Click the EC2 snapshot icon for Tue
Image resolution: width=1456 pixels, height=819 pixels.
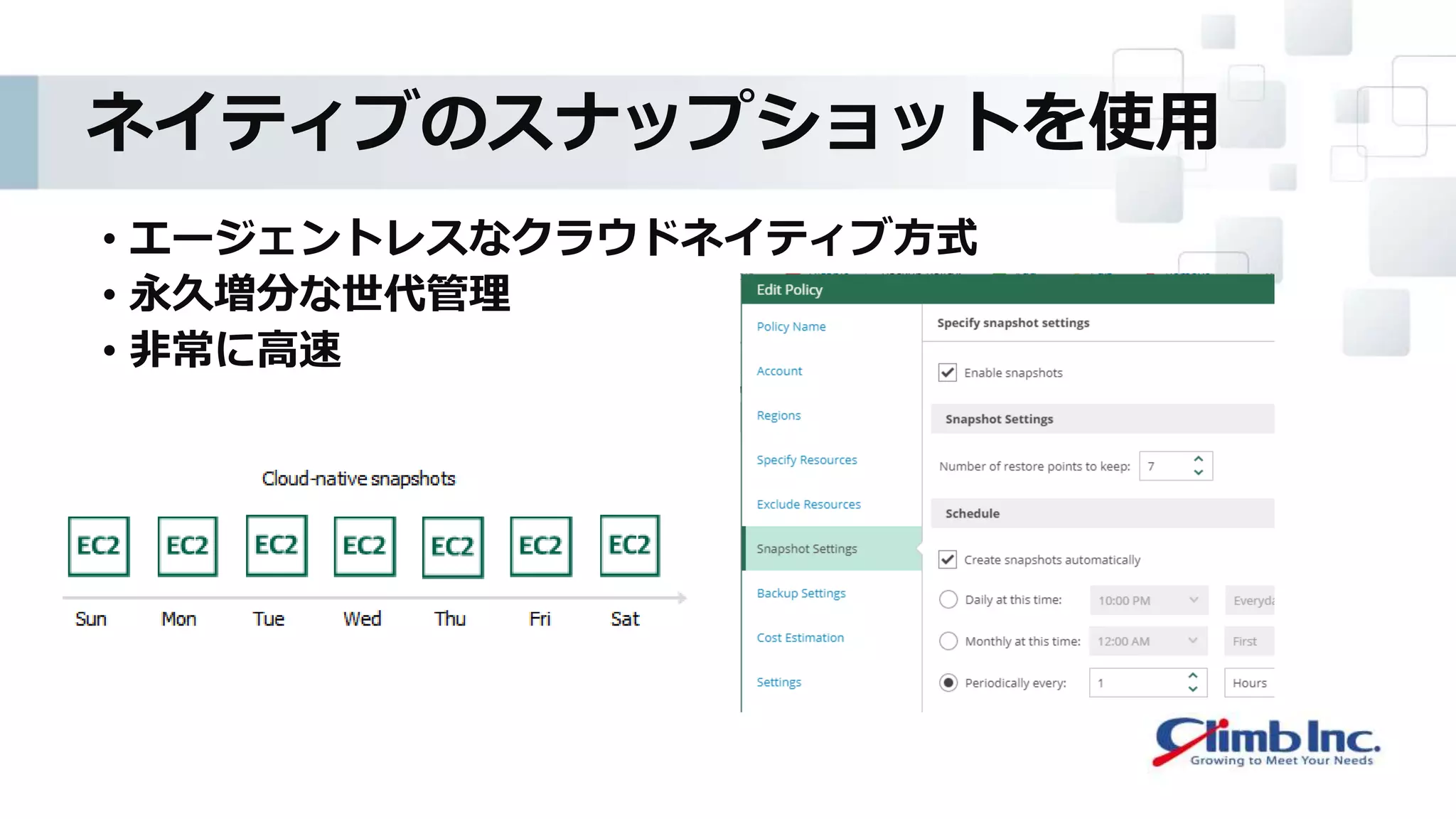tap(277, 545)
